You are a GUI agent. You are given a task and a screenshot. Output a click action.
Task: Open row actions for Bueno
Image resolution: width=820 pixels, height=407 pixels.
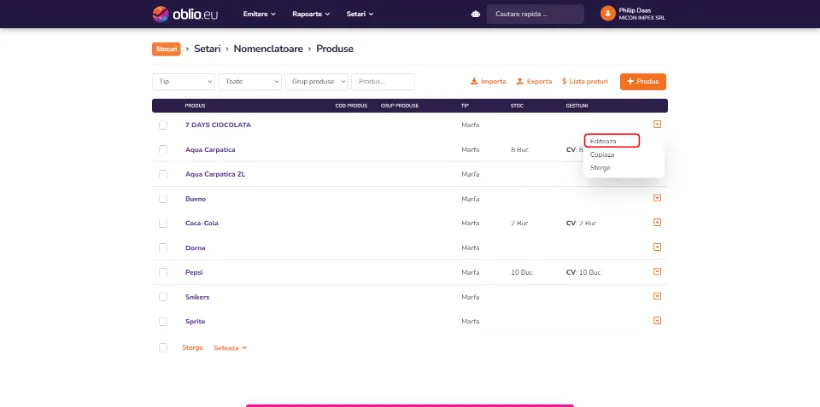click(x=657, y=198)
